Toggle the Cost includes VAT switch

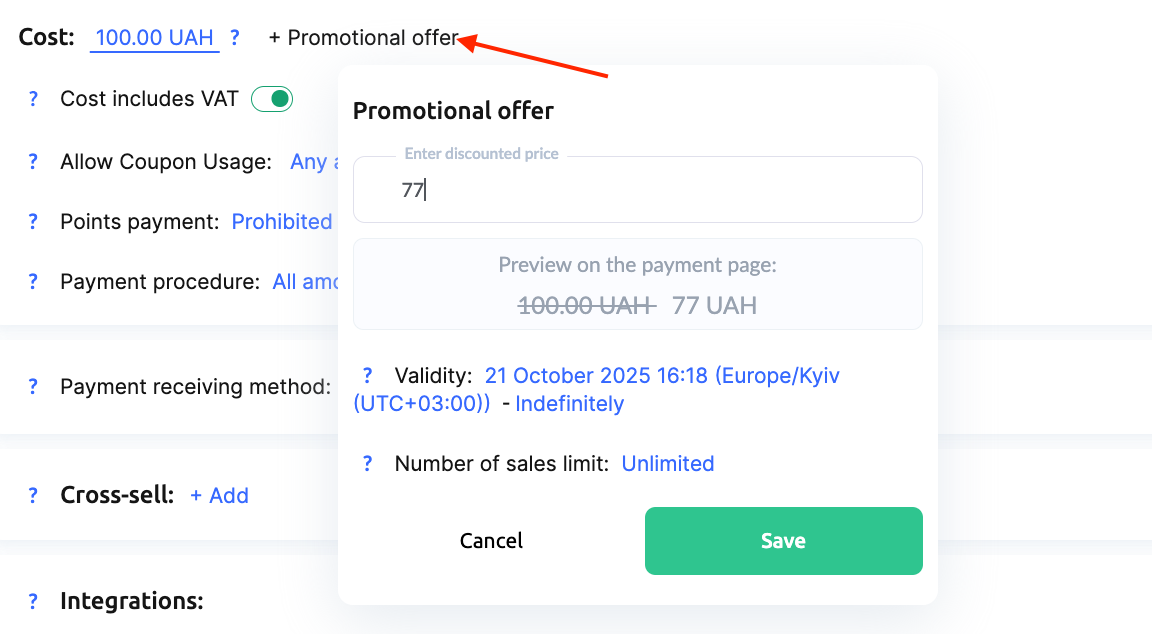(x=272, y=99)
